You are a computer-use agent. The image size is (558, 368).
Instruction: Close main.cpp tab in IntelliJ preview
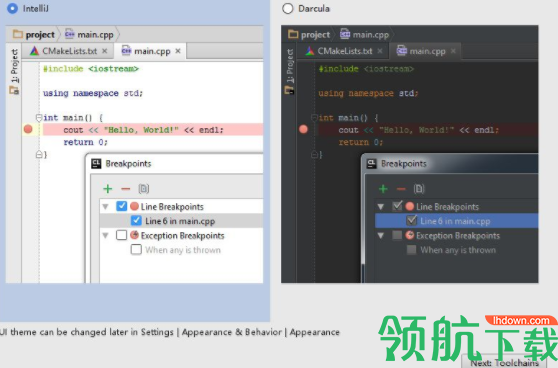(x=178, y=51)
